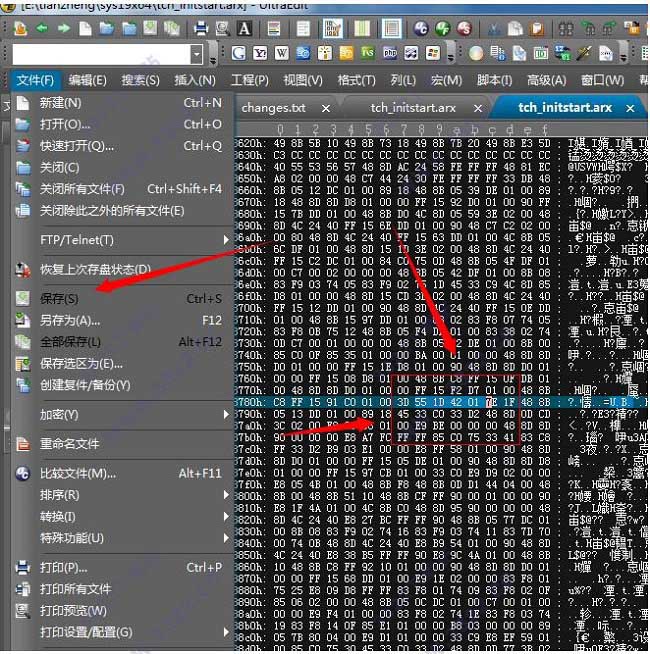Close the changes.txt tab
The height and width of the screenshot is (654, 650).
pos(326,109)
